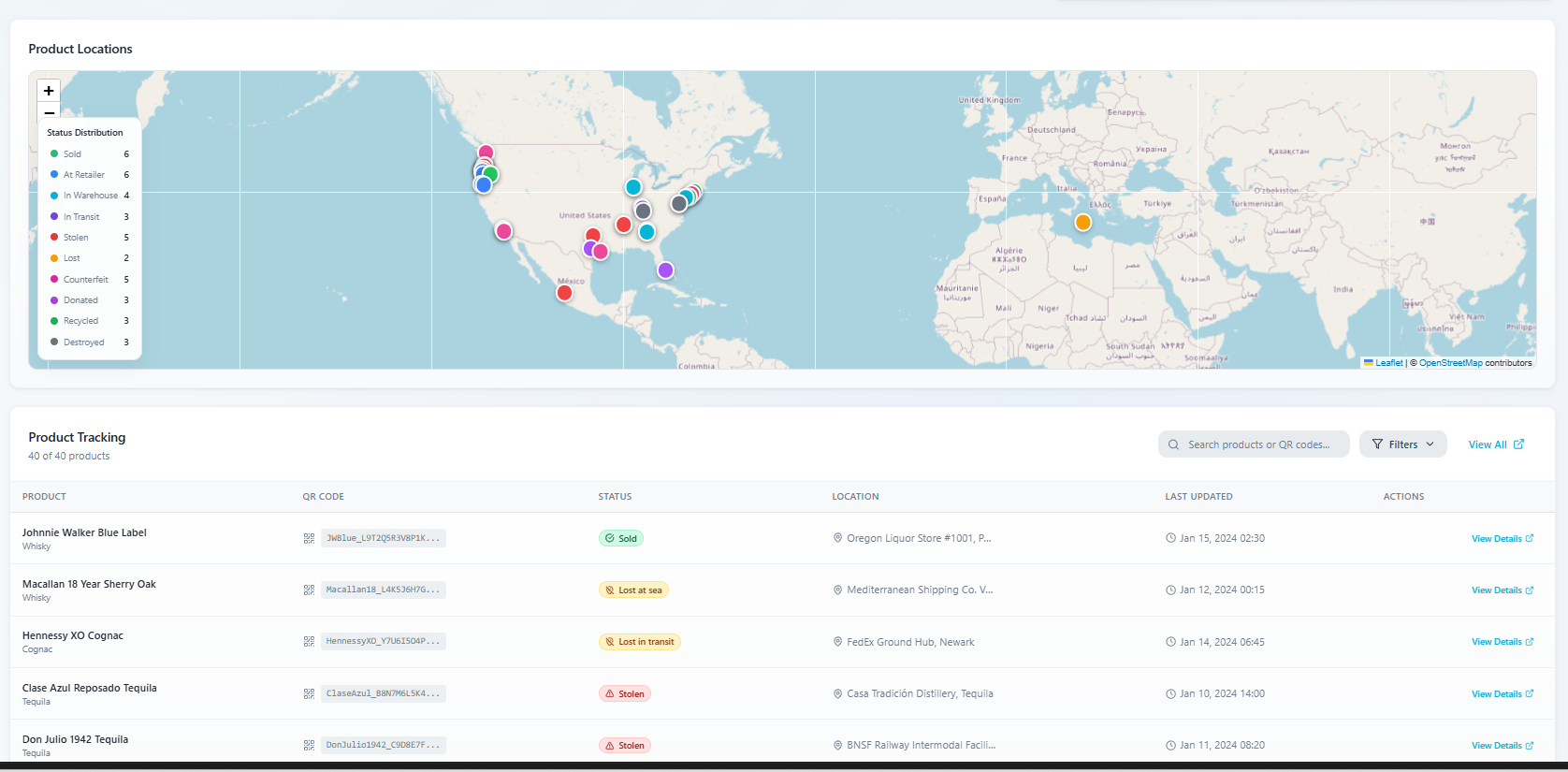The height and width of the screenshot is (772, 1568).
Task: Click the Counterfeit legend label
Action: tap(86, 279)
